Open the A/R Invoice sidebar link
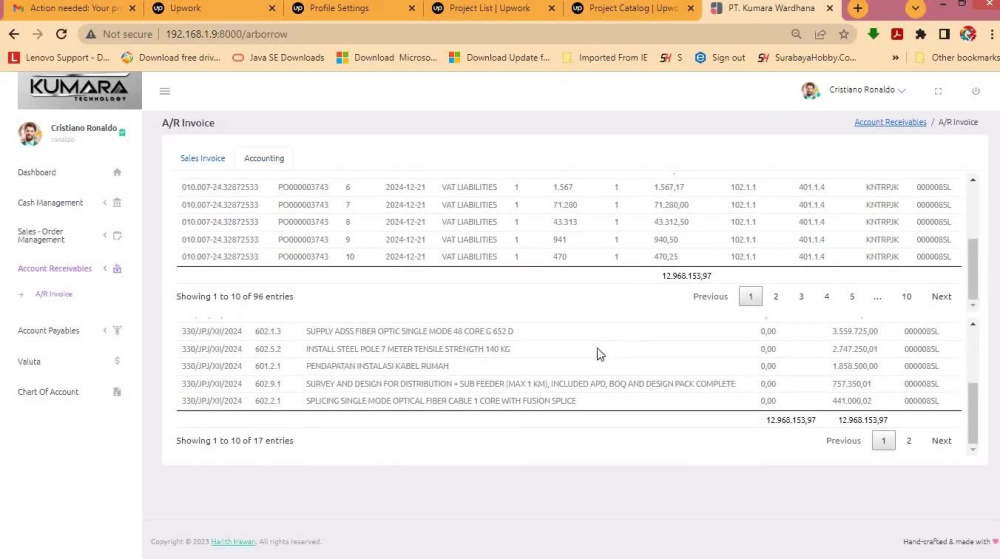 tap(54, 294)
